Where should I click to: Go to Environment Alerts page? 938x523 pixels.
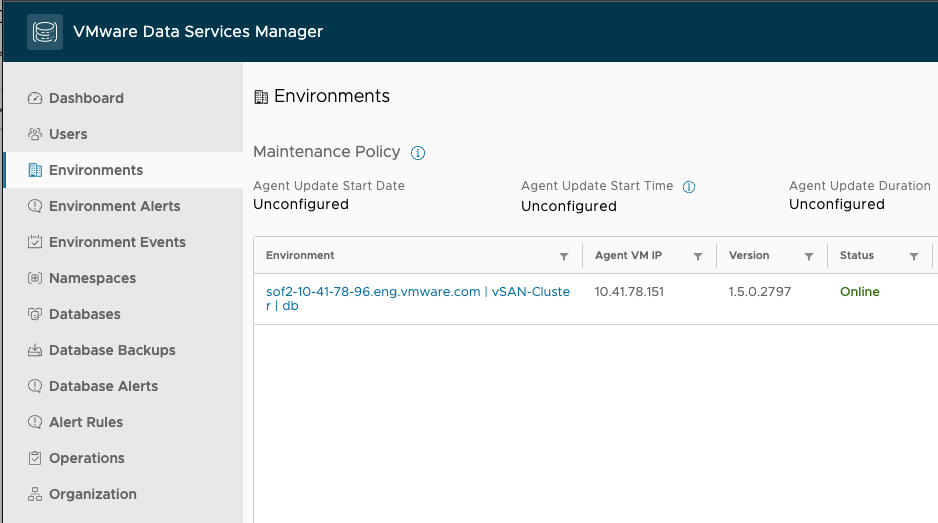point(114,206)
